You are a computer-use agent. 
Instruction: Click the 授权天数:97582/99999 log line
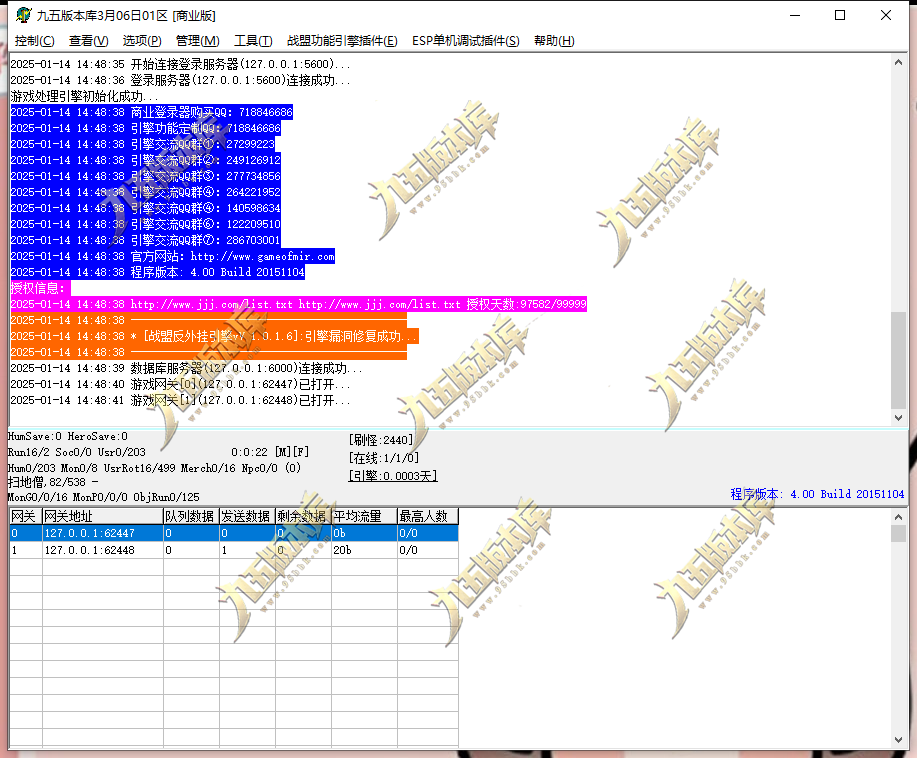pyautogui.click(x=298, y=304)
